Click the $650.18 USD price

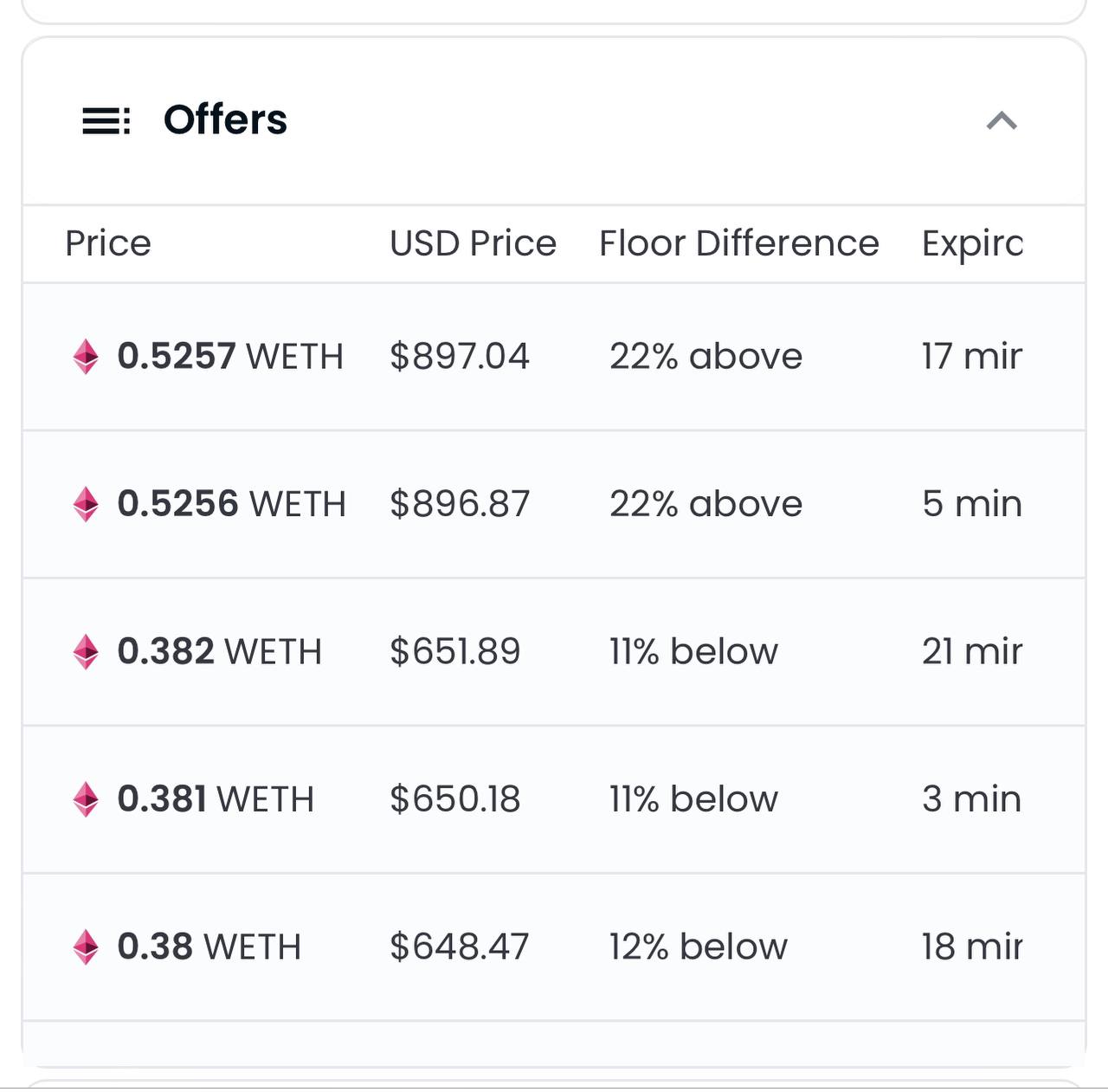point(454,799)
